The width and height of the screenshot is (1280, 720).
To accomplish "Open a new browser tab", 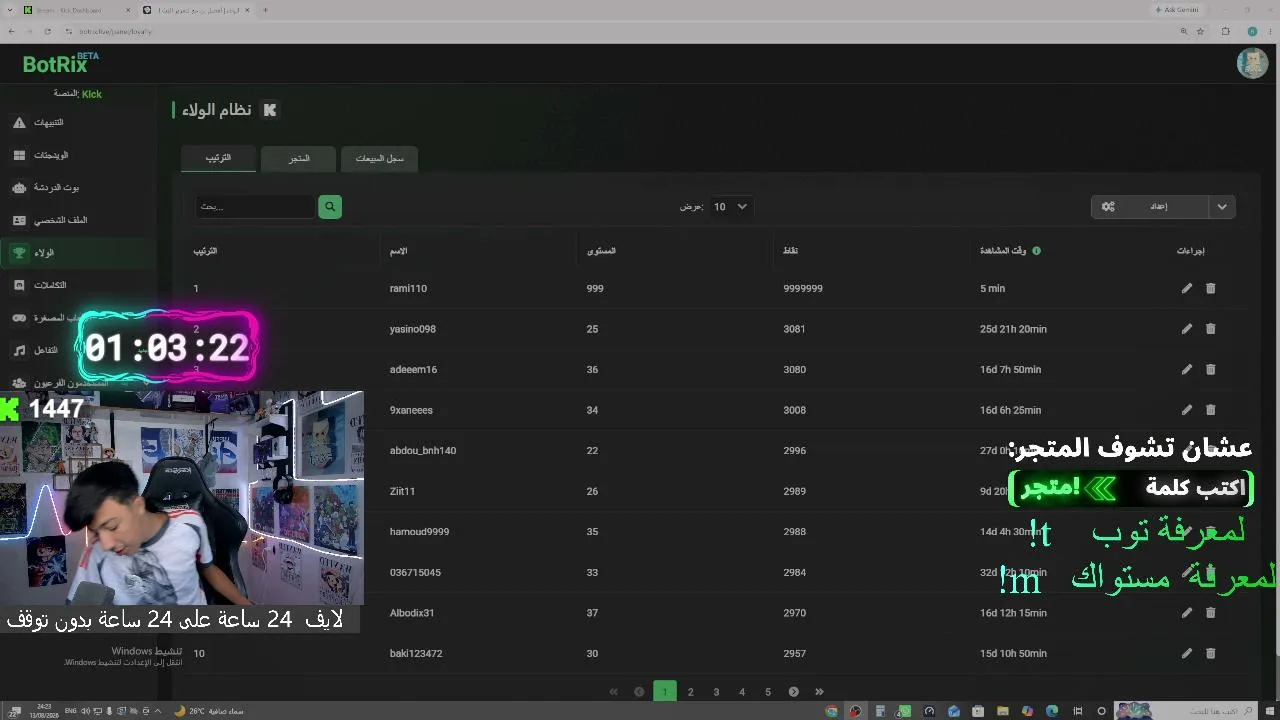I will pyautogui.click(x=265, y=10).
